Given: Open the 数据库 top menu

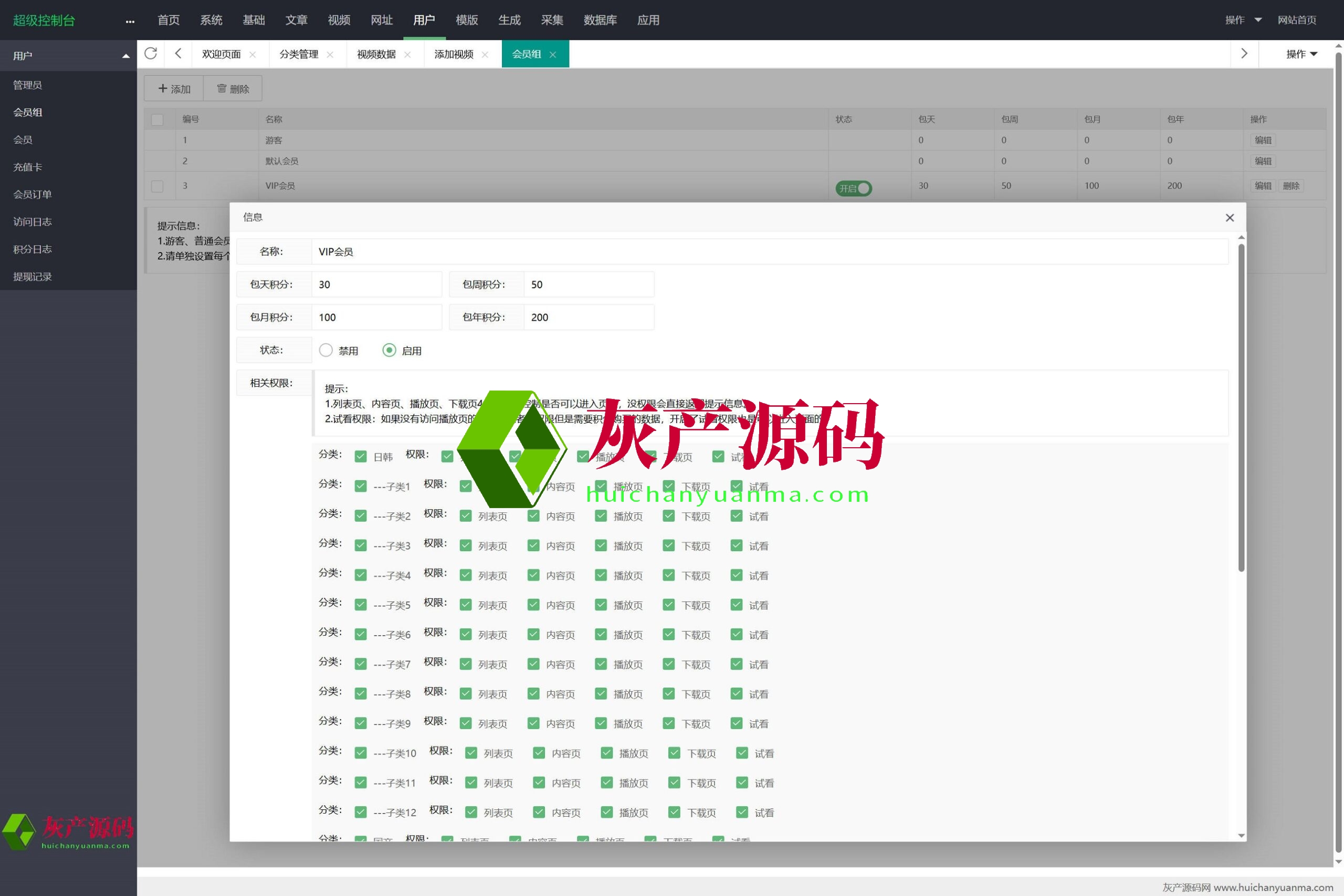Looking at the screenshot, I should pyautogui.click(x=600, y=20).
